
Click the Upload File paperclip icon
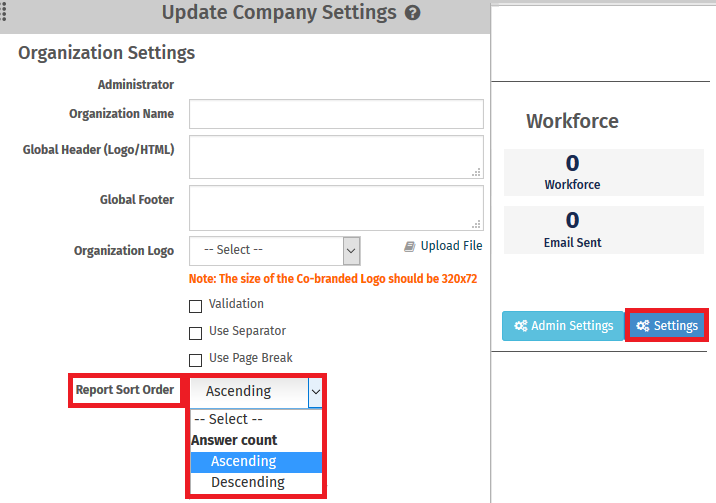pos(410,246)
